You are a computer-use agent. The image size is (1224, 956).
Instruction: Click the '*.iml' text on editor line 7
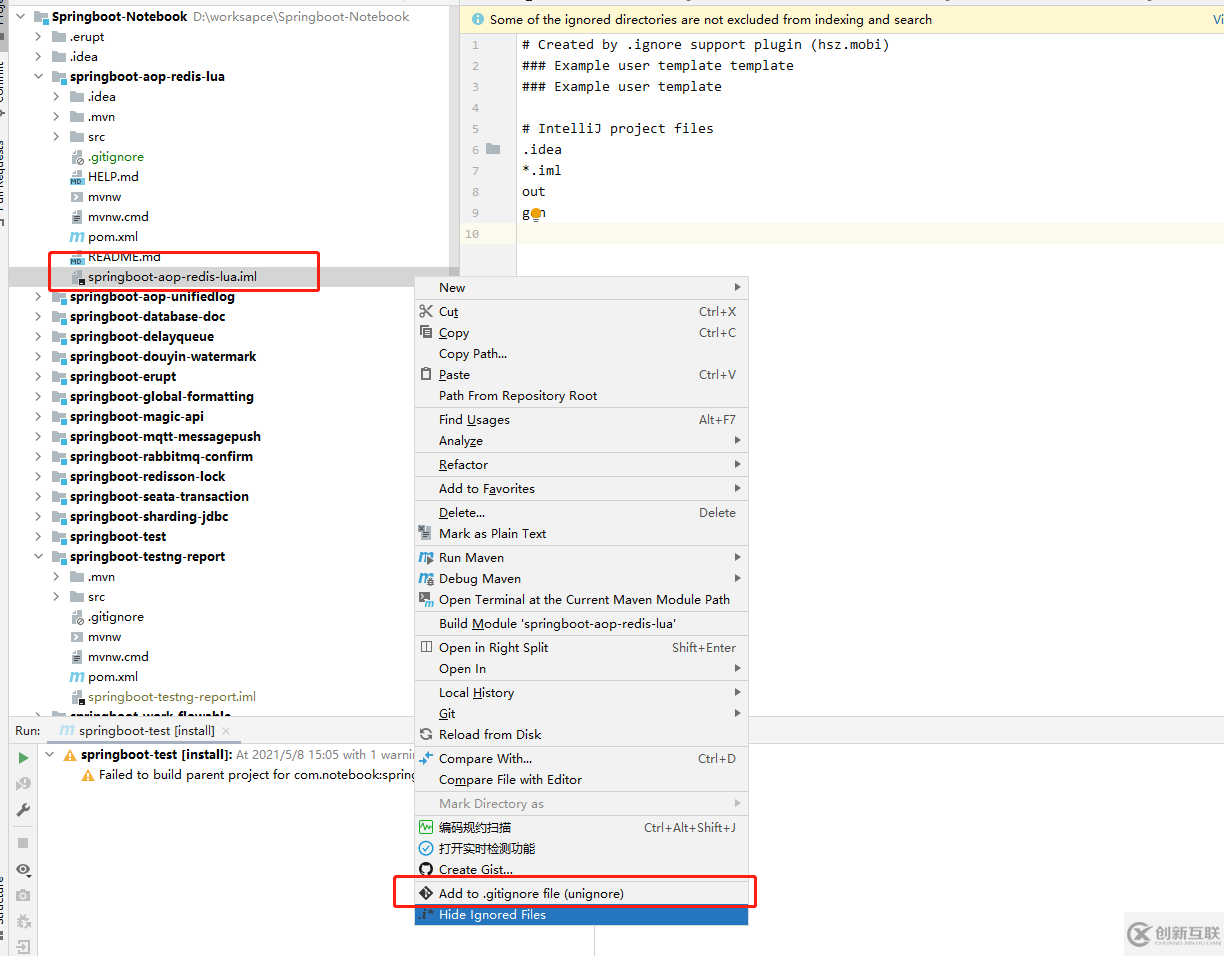[542, 170]
